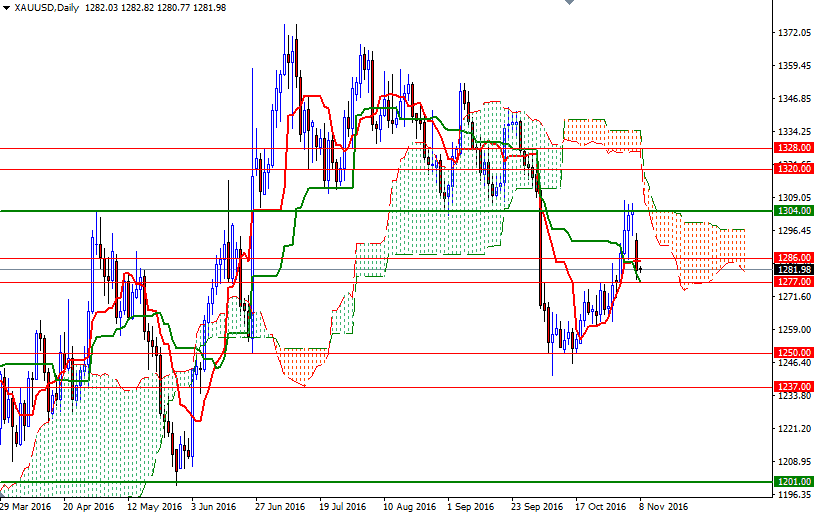Image resolution: width=814 pixels, height=514 pixels.
Task: Click the 1296.45 price scale value
Action: click(x=794, y=231)
